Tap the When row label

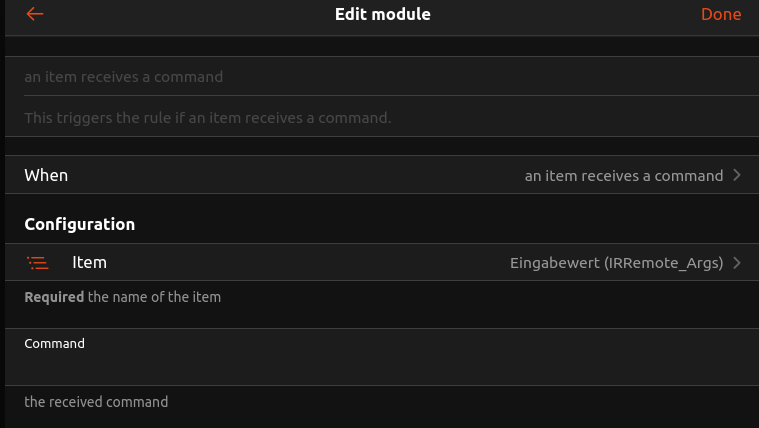click(x=46, y=175)
